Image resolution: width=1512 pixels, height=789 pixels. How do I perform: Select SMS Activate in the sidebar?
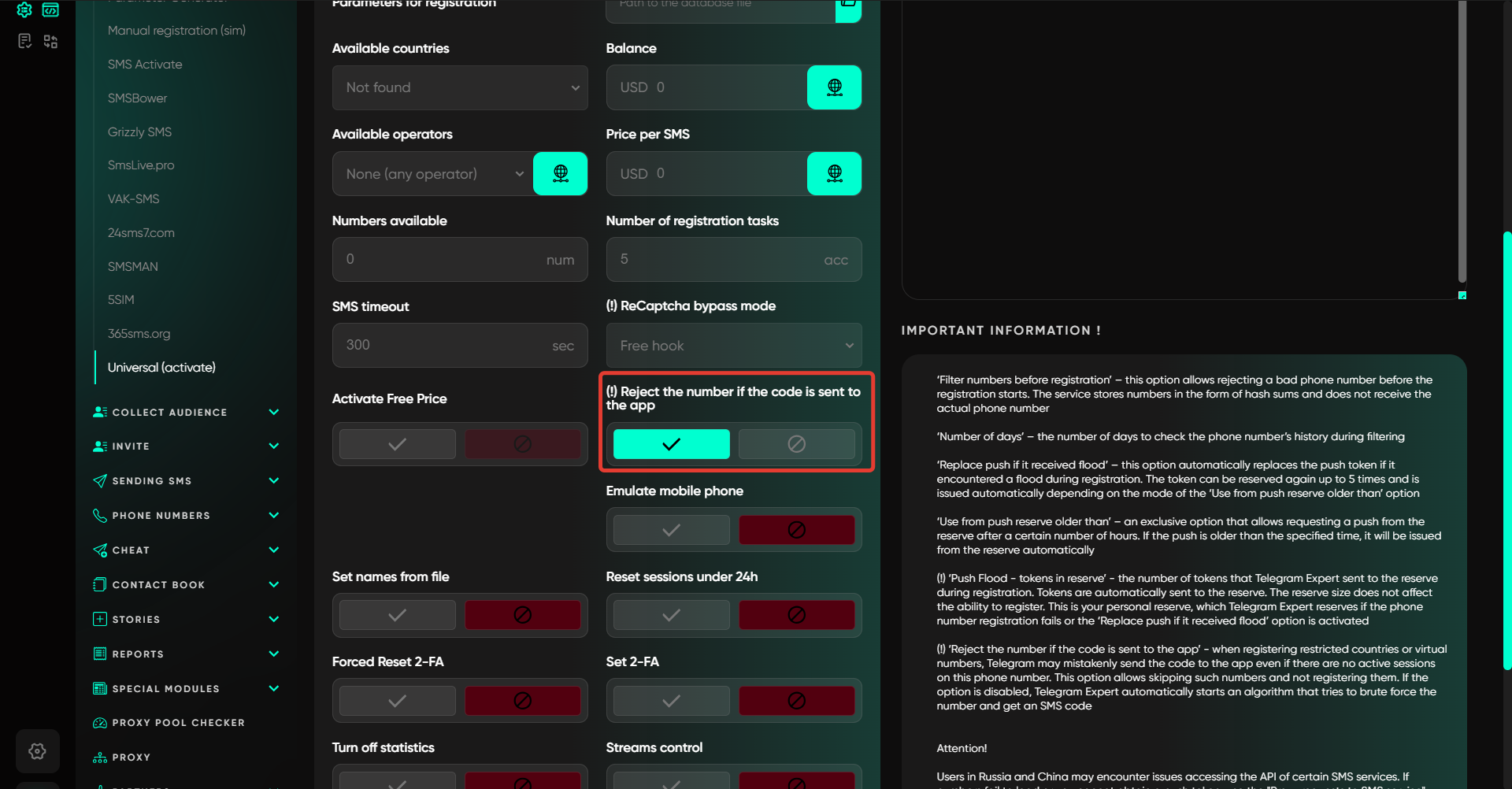[x=145, y=65]
